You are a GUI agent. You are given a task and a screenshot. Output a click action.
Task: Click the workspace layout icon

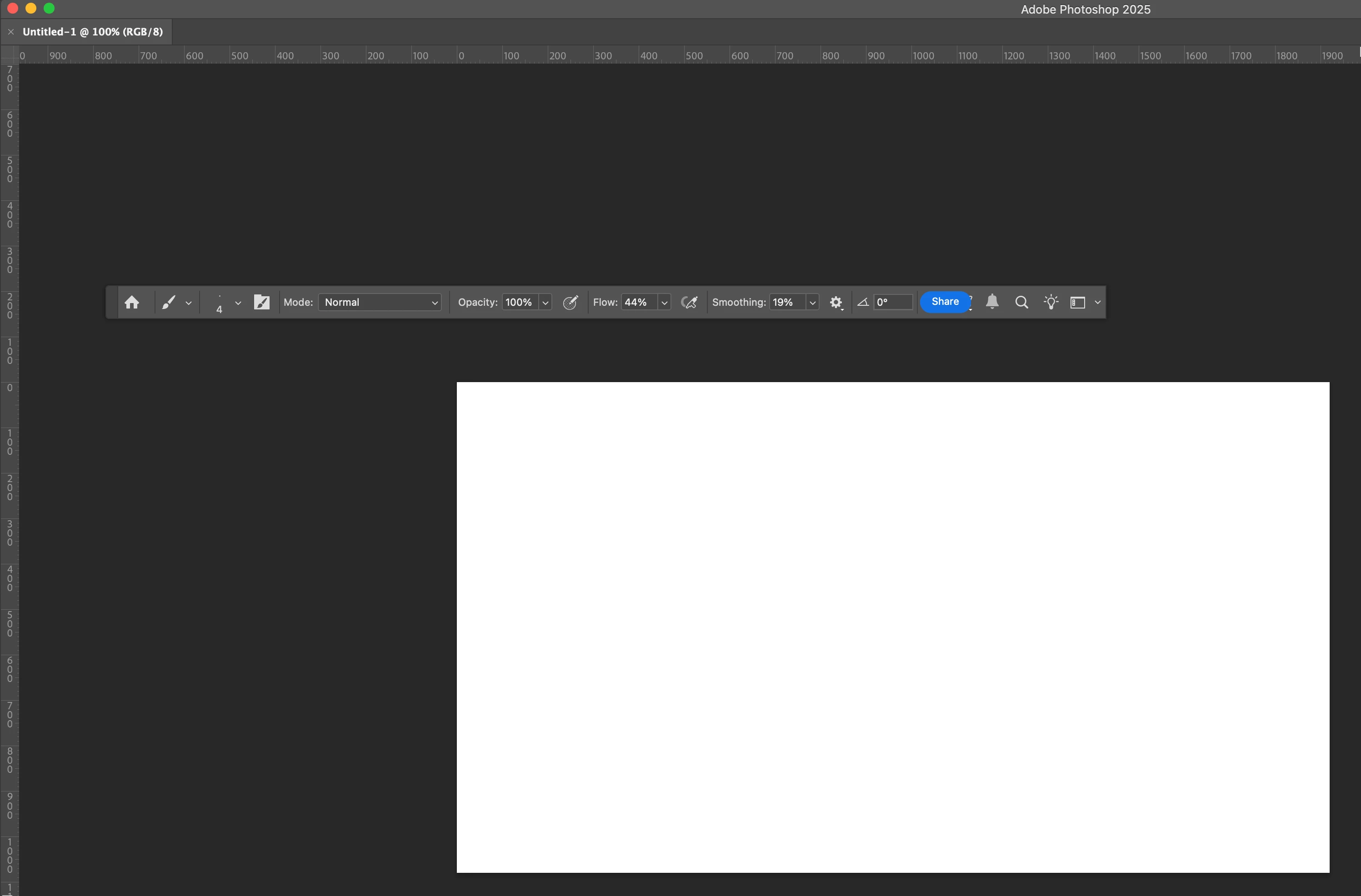1077,302
